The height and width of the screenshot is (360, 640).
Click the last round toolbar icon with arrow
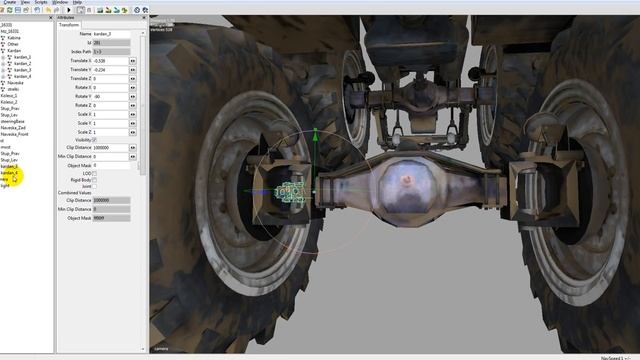[x=145, y=10]
